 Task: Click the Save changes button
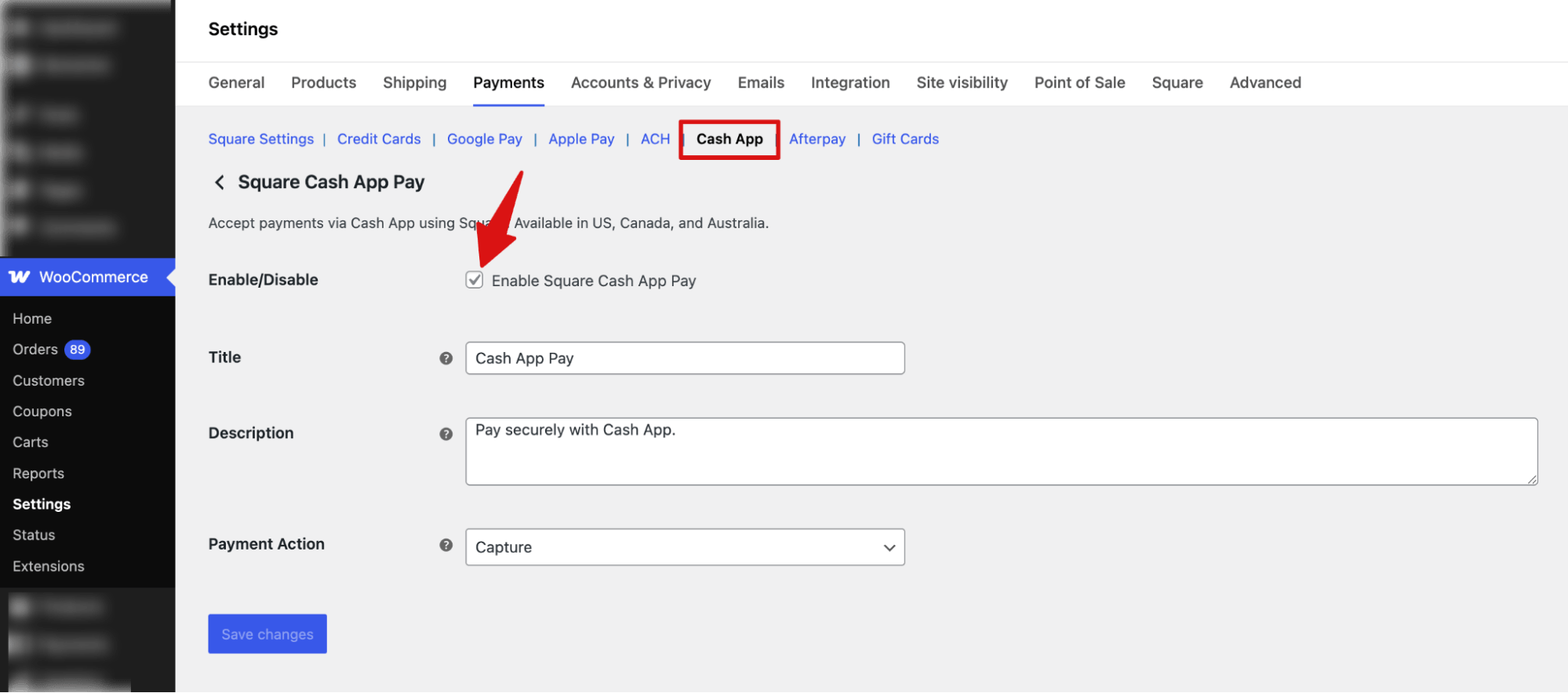coord(267,634)
